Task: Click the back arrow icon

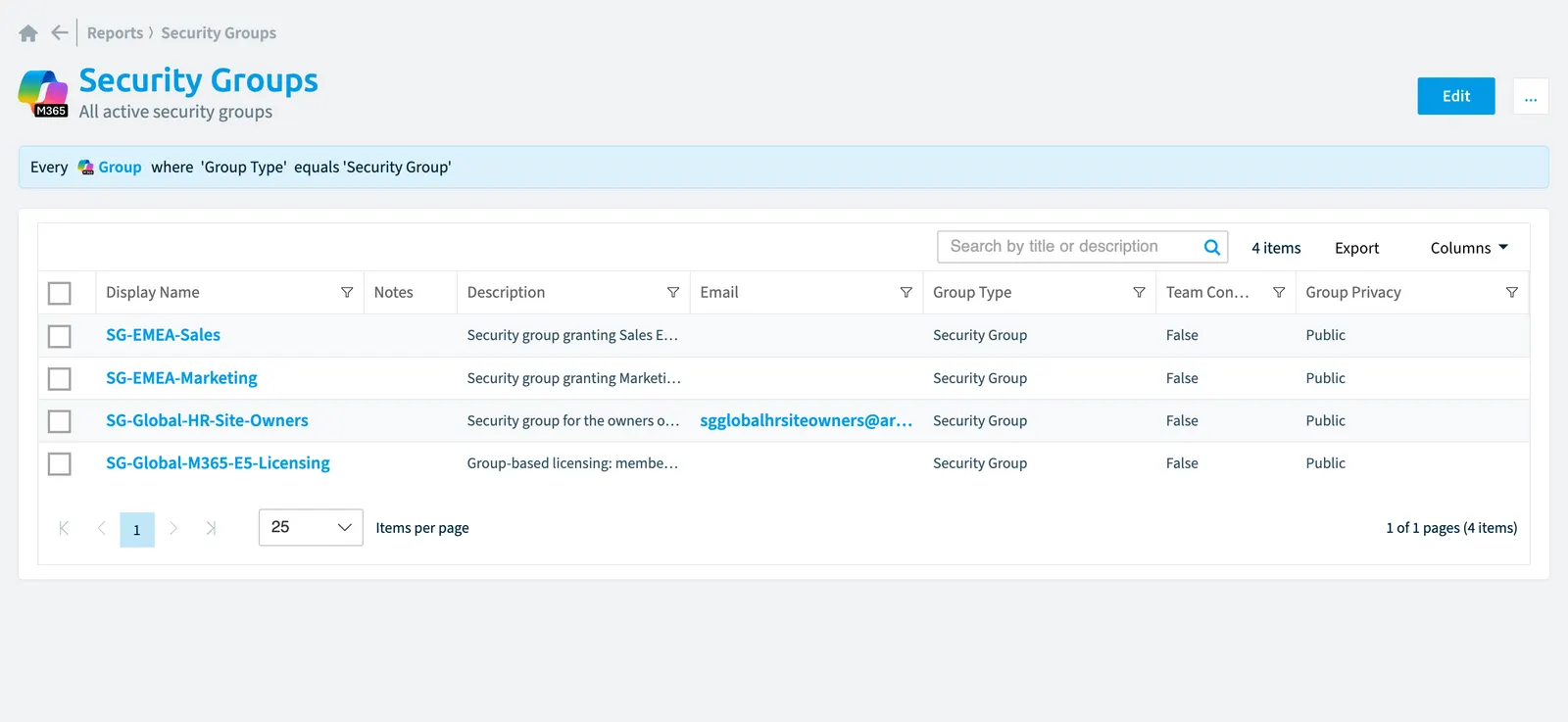Action: pos(60,33)
